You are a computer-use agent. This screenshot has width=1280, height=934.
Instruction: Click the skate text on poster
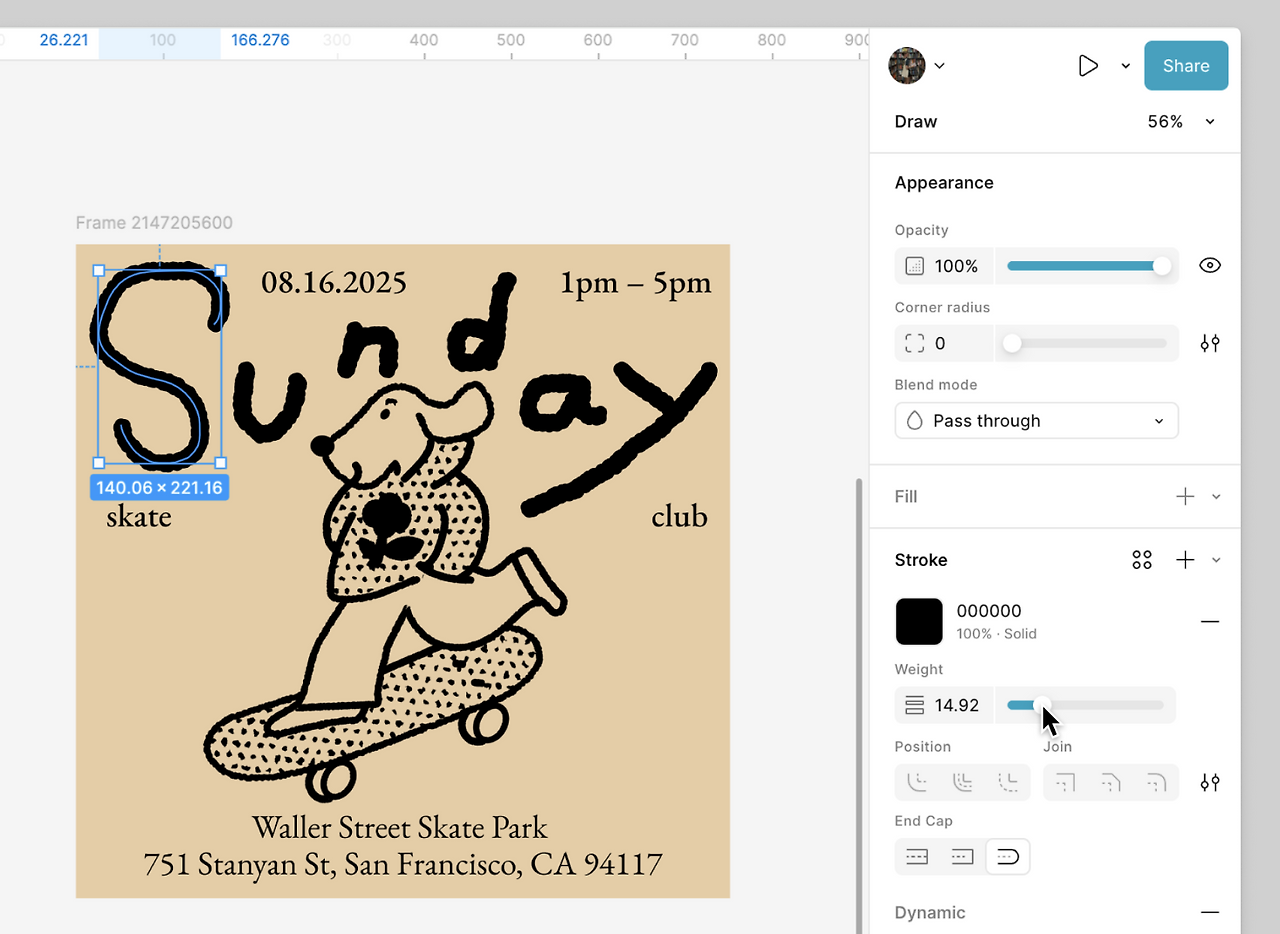pyautogui.click(x=139, y=516)
